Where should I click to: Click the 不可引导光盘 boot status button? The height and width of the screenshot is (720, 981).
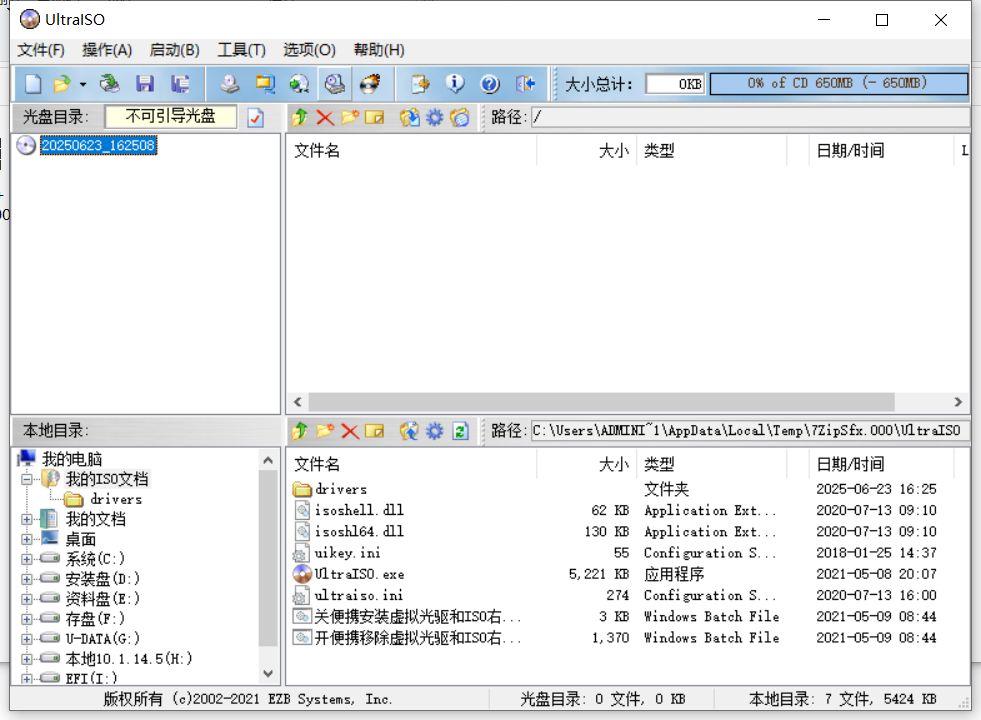point(171,116)
